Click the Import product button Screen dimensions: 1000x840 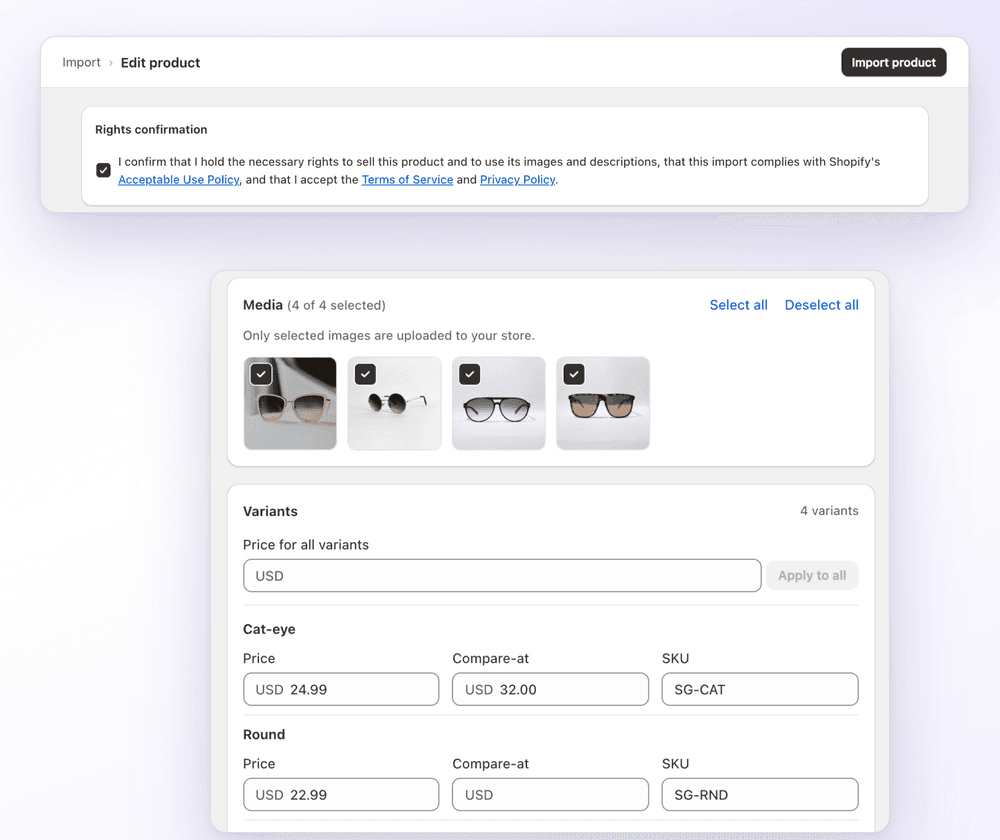click(893, 63)
